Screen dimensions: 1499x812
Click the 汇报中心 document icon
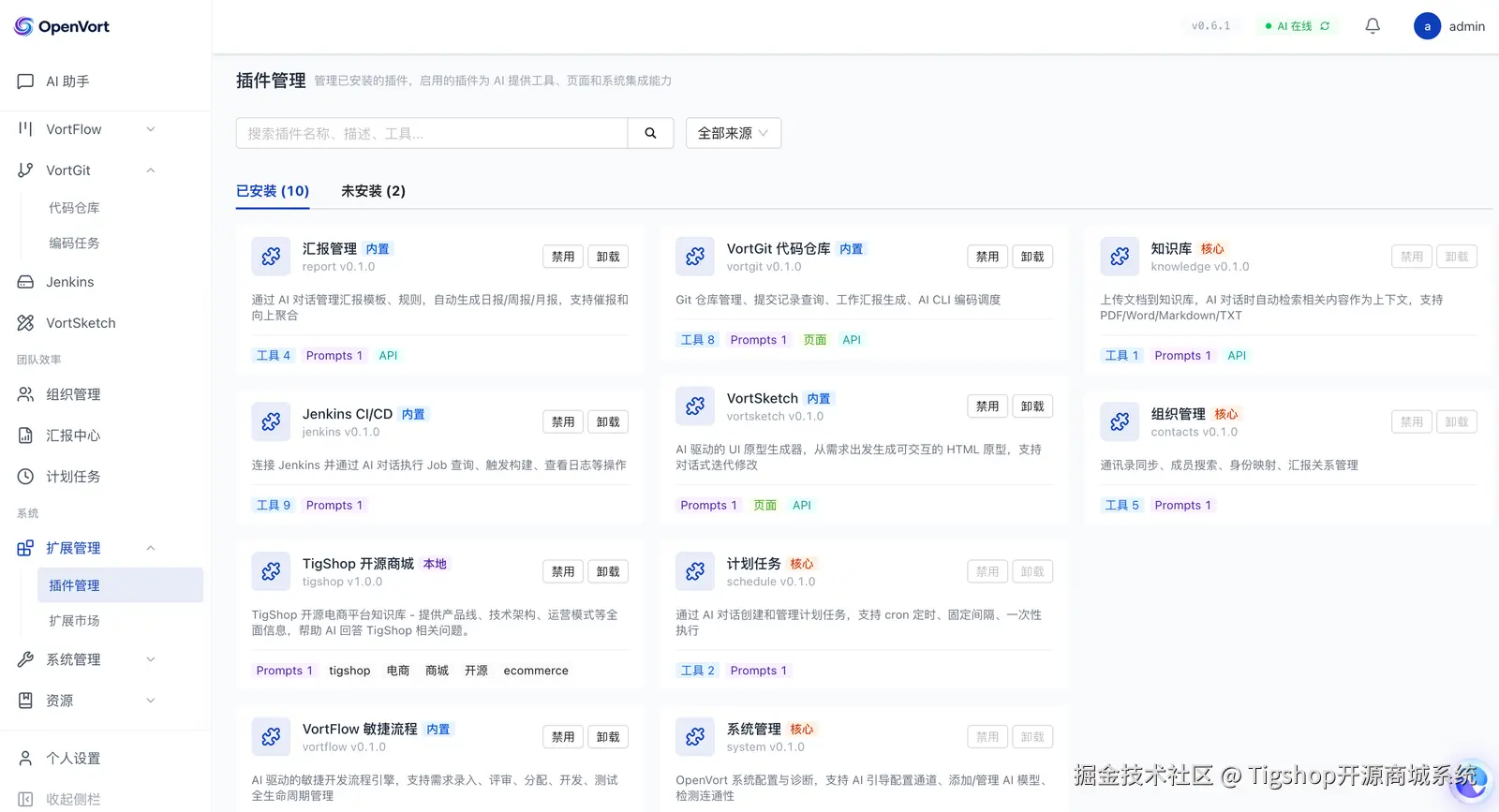tap(25, 436)
